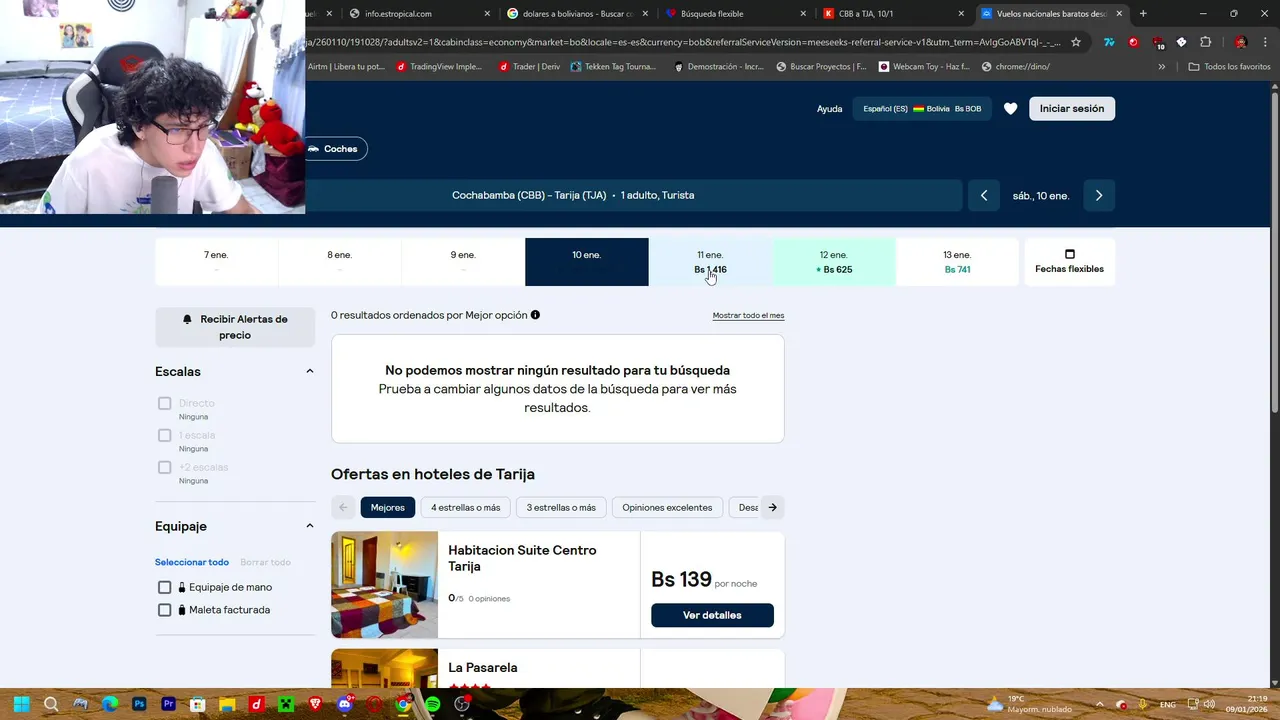This screenshot has height=720, width=1280.
Task: Select the 4 estrellas o más chip
Action: (x=465, y=507)
